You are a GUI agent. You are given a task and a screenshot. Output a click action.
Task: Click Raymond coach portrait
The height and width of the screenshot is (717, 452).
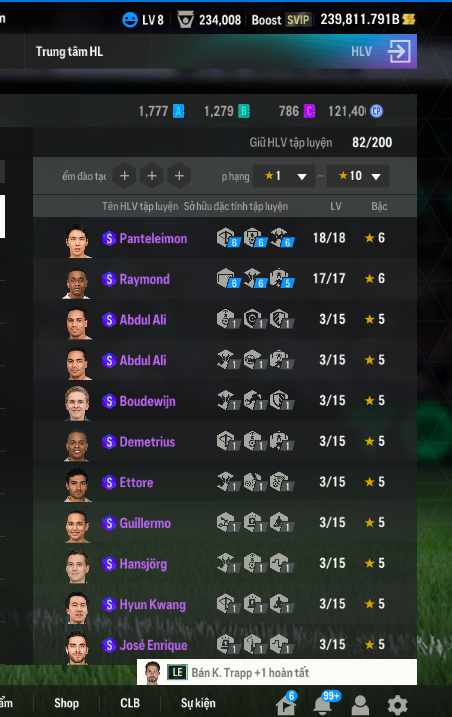coord(76,282)
